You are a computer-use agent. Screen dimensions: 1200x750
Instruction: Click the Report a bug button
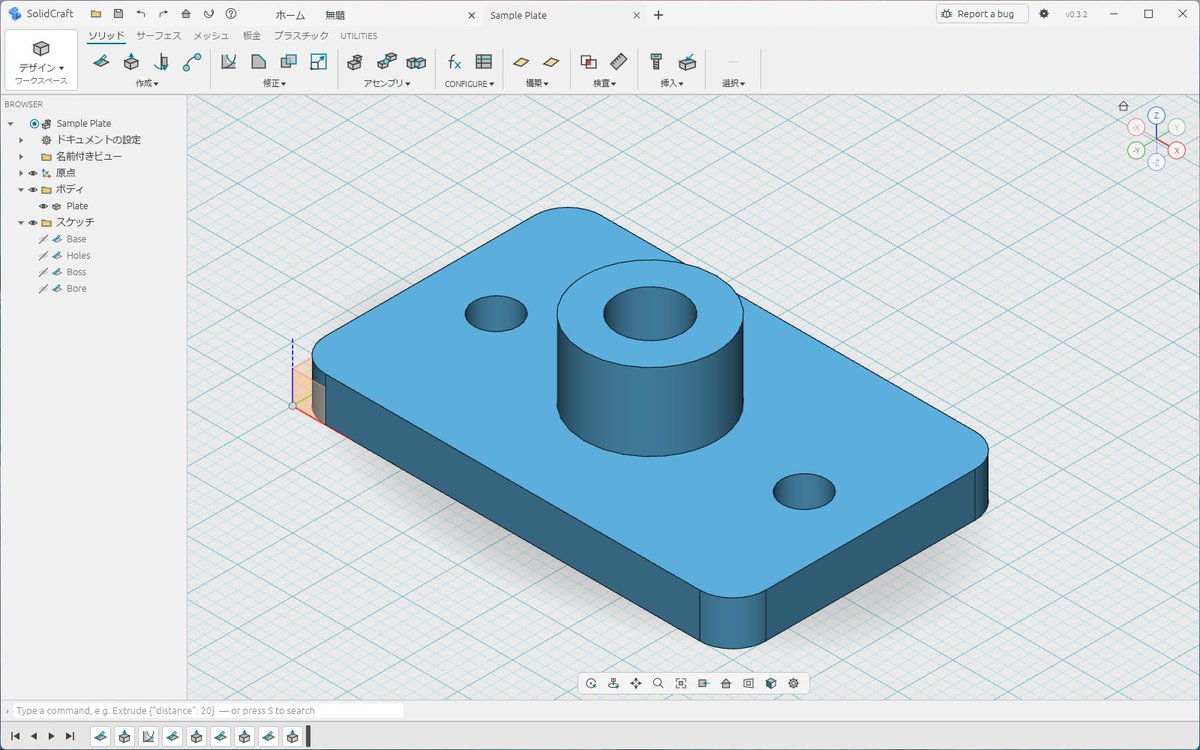[x=982, y=14]
